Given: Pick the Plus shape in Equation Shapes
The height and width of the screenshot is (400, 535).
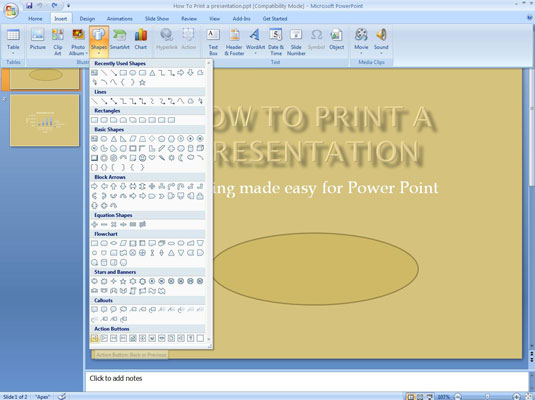Looking at the screenshot, I should point(95,224).
